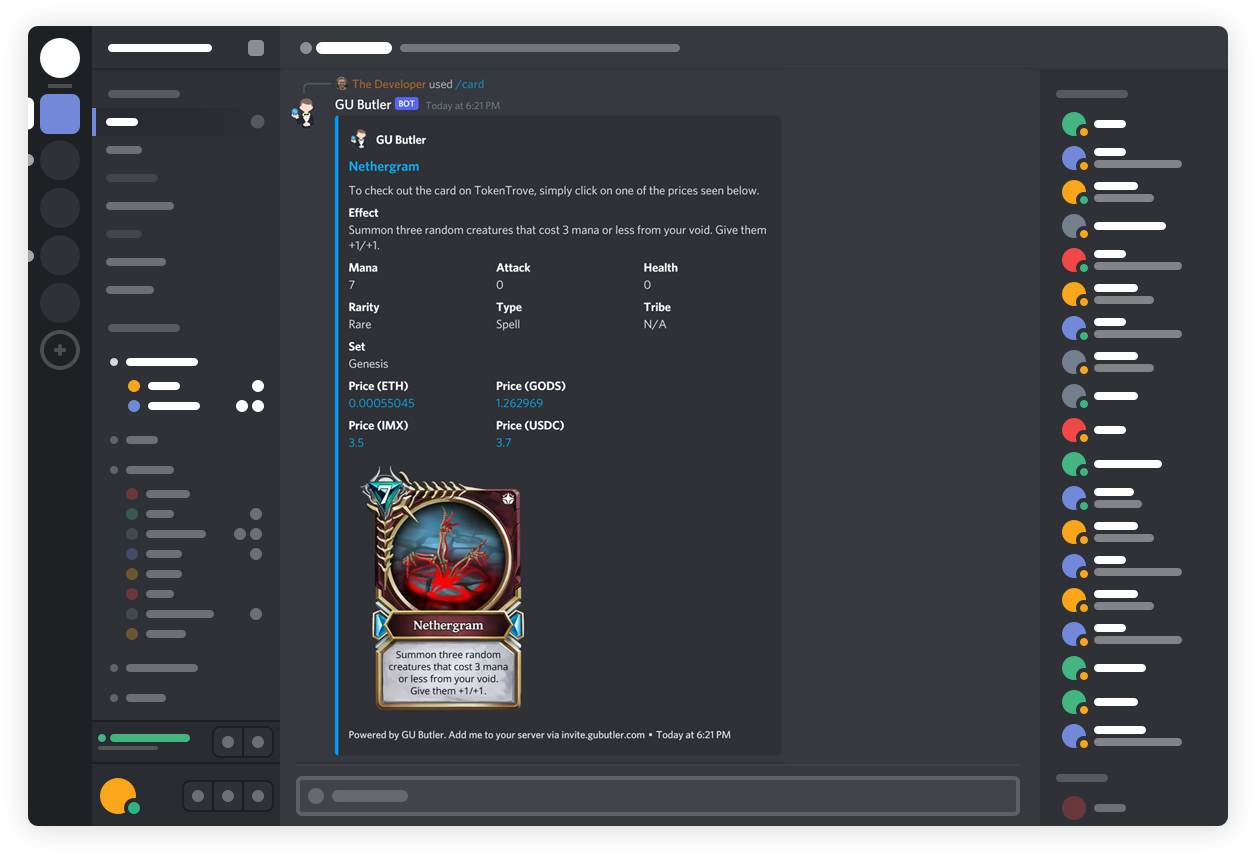Click the green voice connection status bar
Screen dimensions: 1256x856
click(x=150, y=738)
